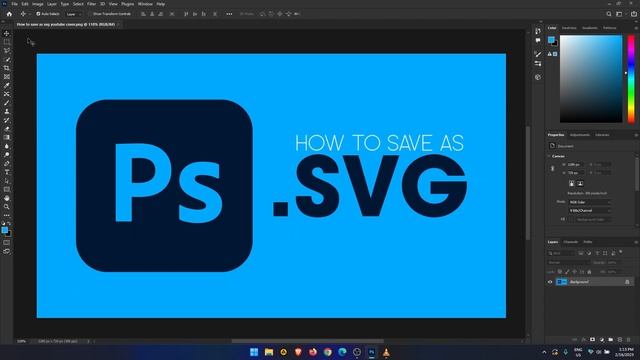
Task: Open the Layers blend mode dropdown
Action: point(569,262)
